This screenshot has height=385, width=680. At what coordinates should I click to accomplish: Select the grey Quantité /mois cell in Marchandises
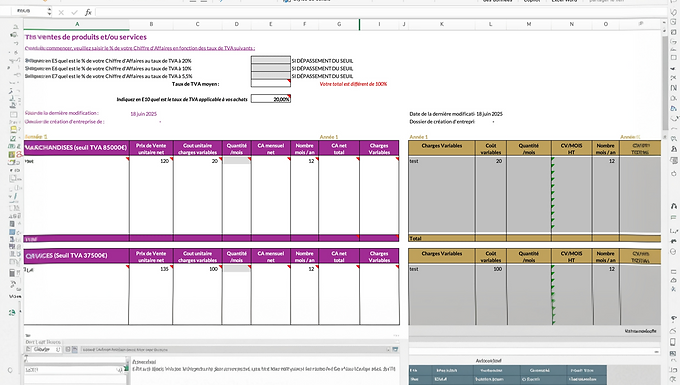pos(236,161)
